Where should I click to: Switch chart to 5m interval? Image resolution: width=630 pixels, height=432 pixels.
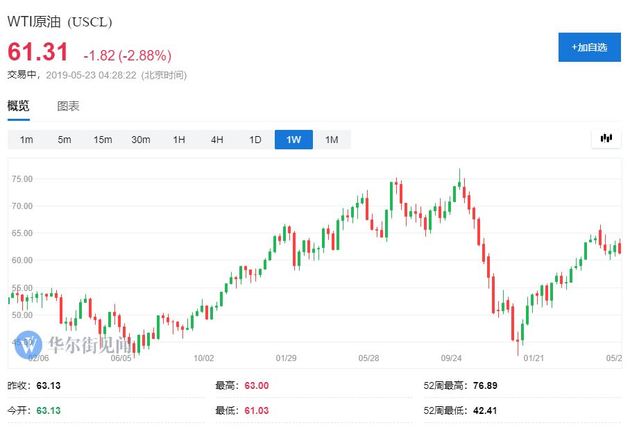64,139
